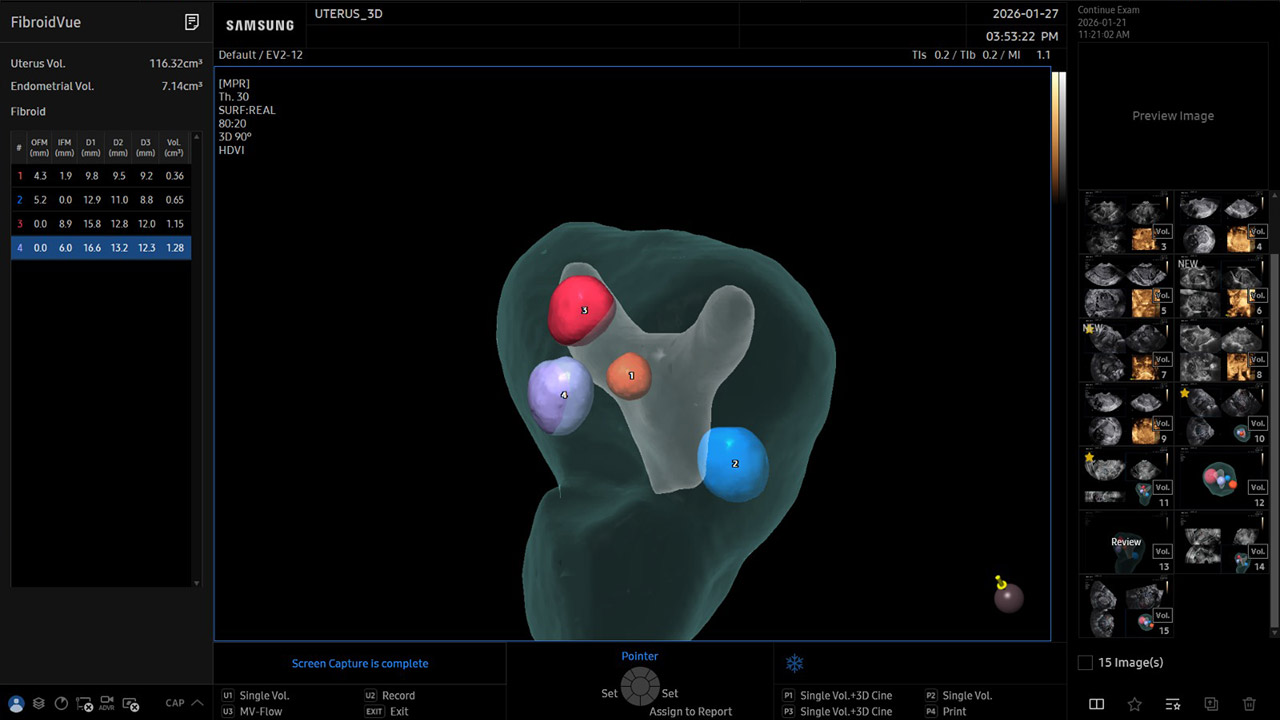
Task: Click the U3 MV-Flow key
Action: [x=252, y=711]
